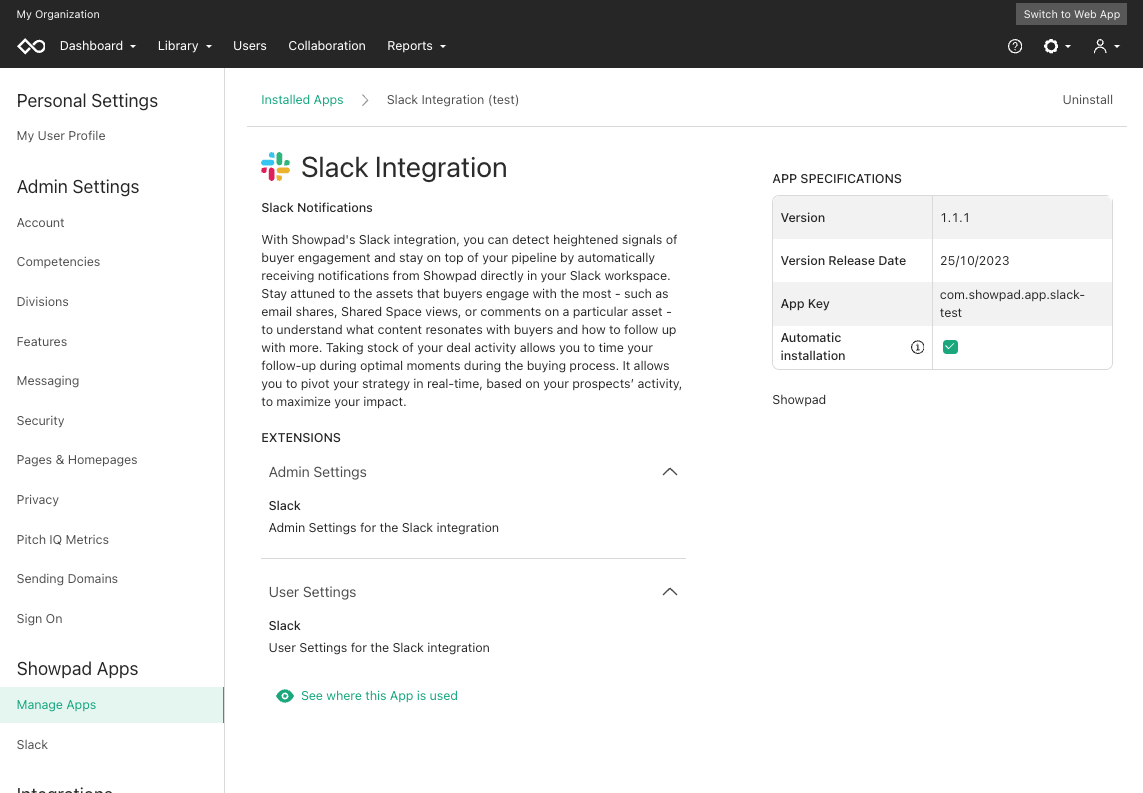
Task: Collapse the User Settings extension section
Action: click(670, 592)
